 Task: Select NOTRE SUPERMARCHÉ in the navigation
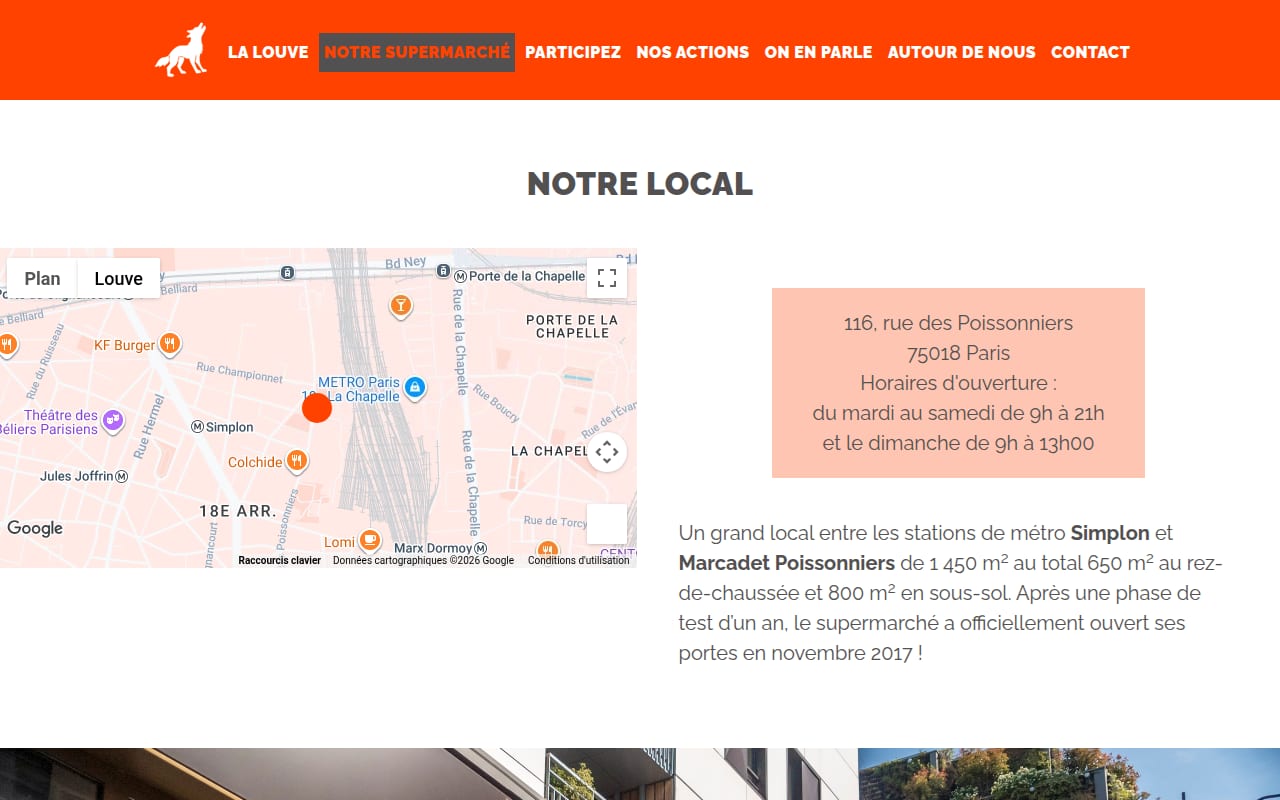417,52
